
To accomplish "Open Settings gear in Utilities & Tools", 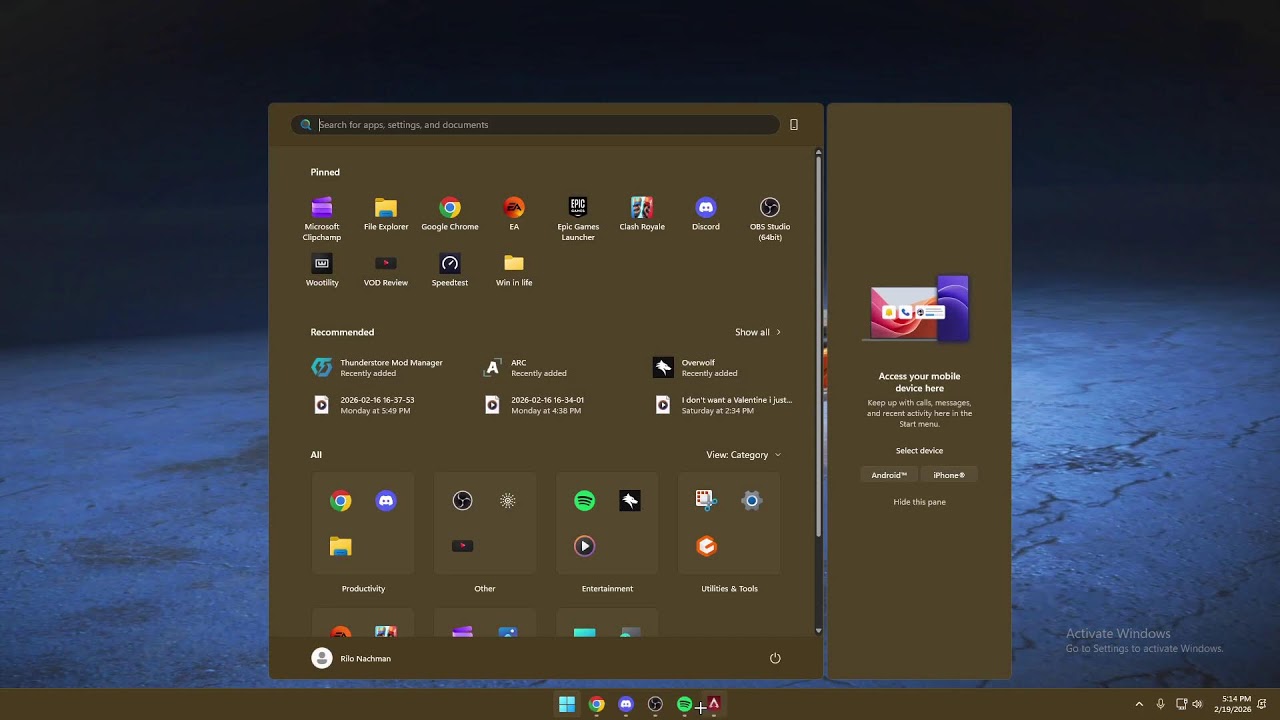I will click(x=752, y=501).
